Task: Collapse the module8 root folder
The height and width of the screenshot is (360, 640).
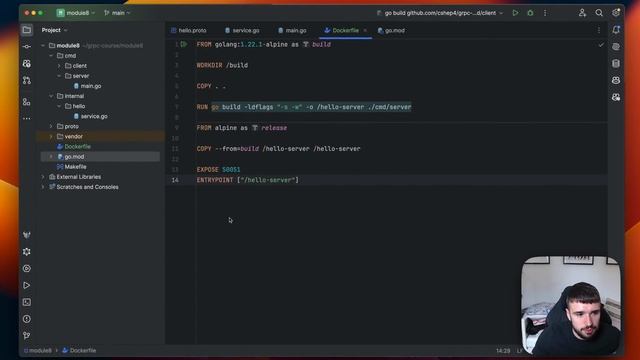Action: [43, 45]
